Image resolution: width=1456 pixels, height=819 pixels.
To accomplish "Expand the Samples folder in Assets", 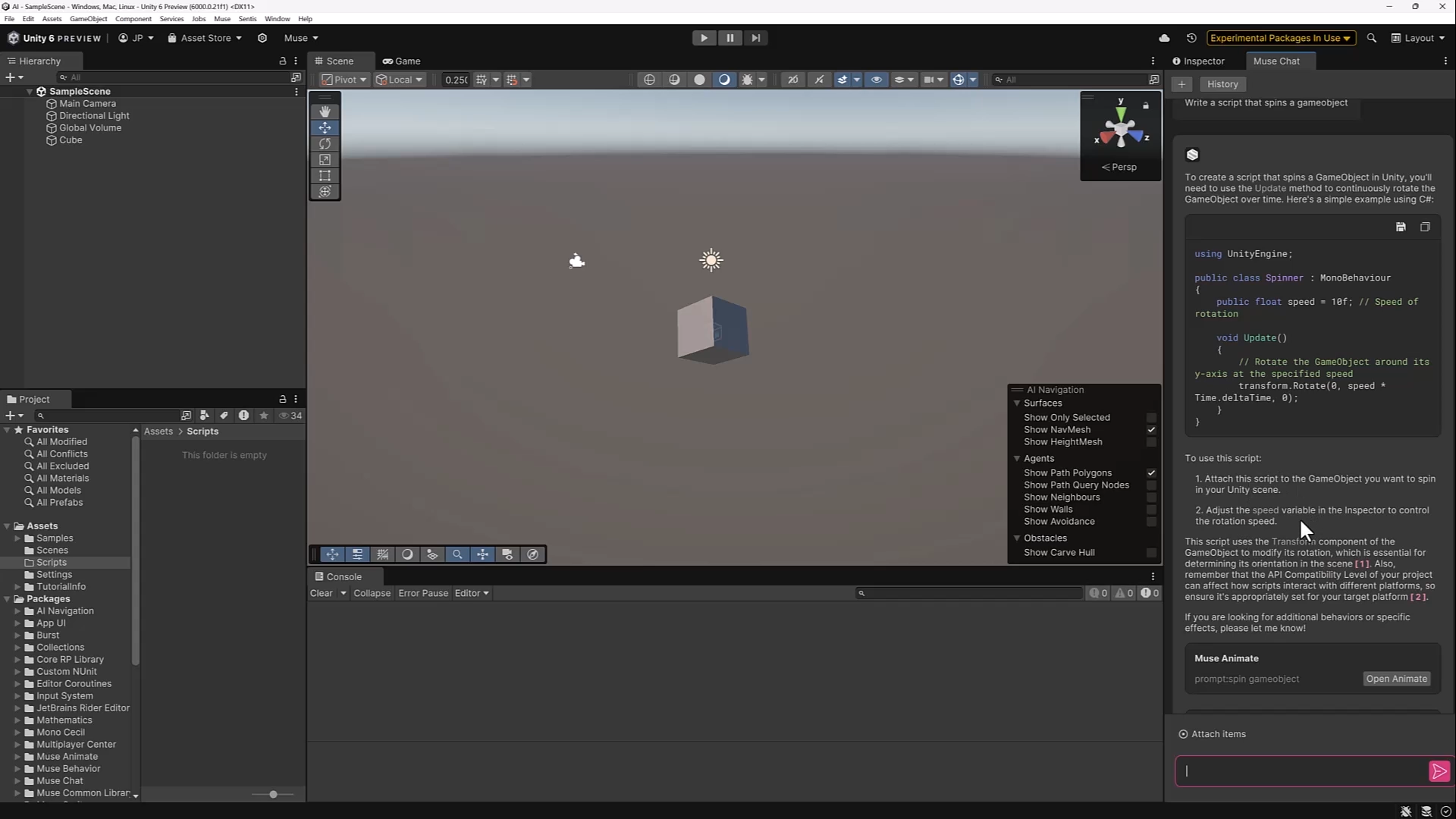I will pos(17,538).
